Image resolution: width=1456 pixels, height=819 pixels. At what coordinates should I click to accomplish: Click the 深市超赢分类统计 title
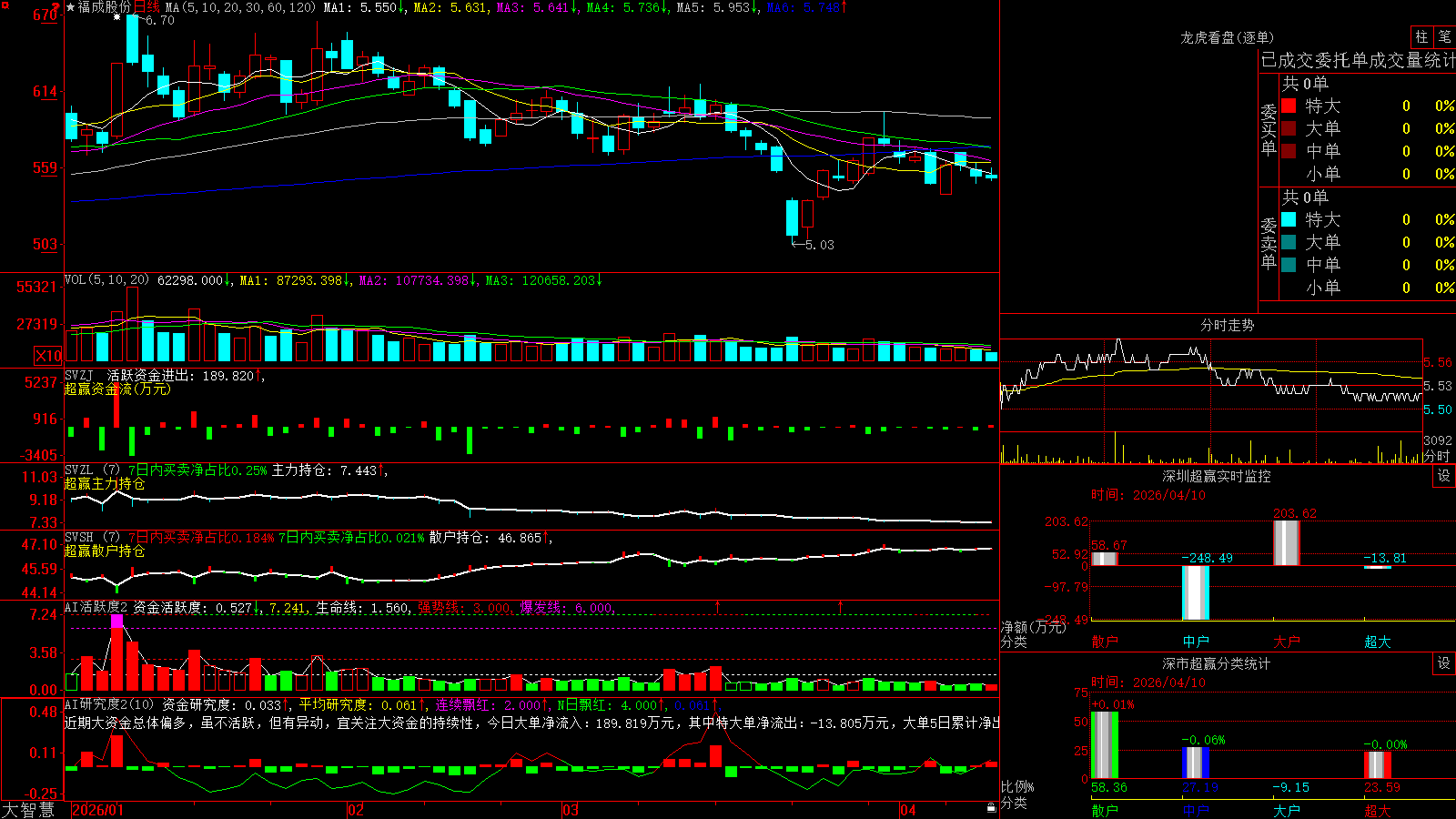pyautogui.click(x=1217, y=663)
